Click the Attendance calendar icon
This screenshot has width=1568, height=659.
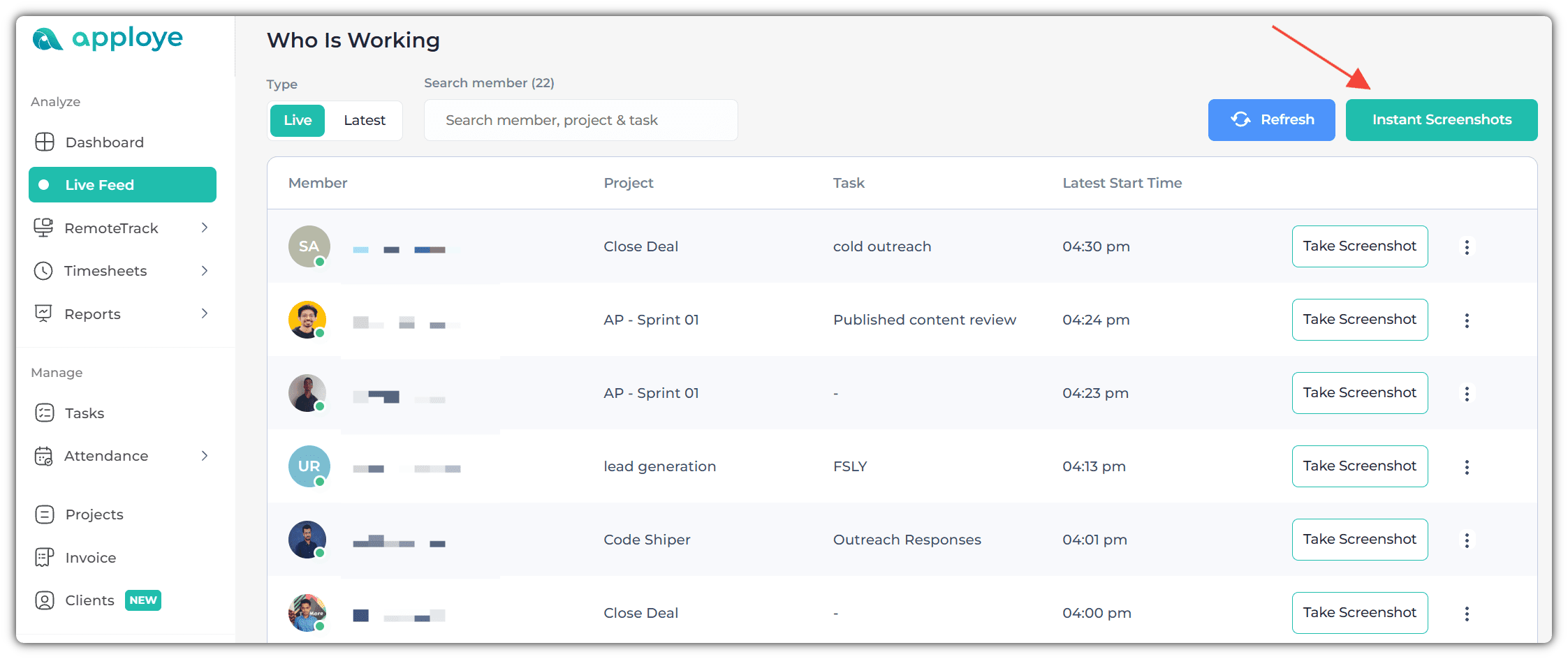point(44,457)
